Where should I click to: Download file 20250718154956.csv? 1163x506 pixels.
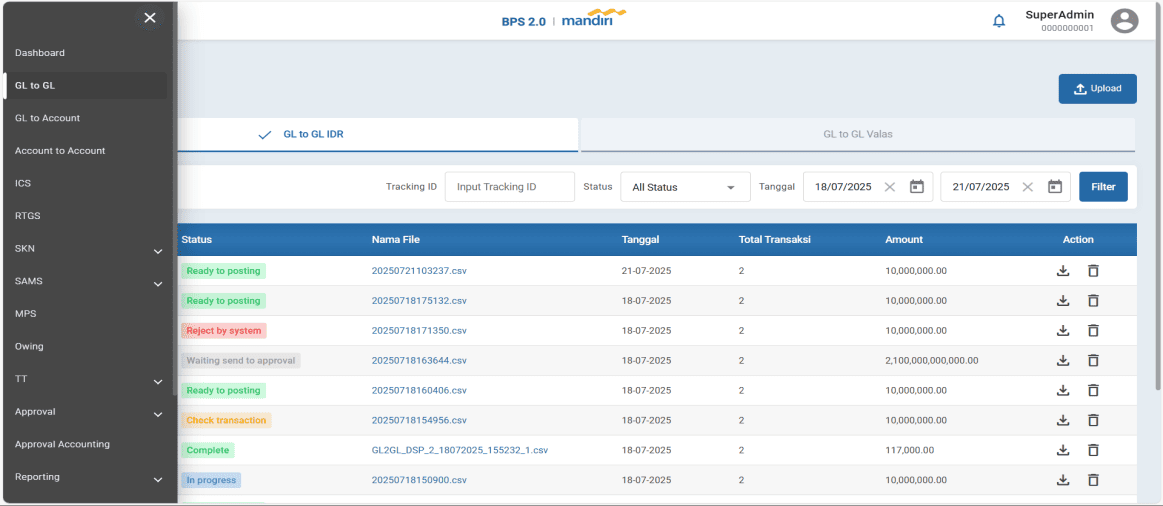click(x=1063, y=420)
